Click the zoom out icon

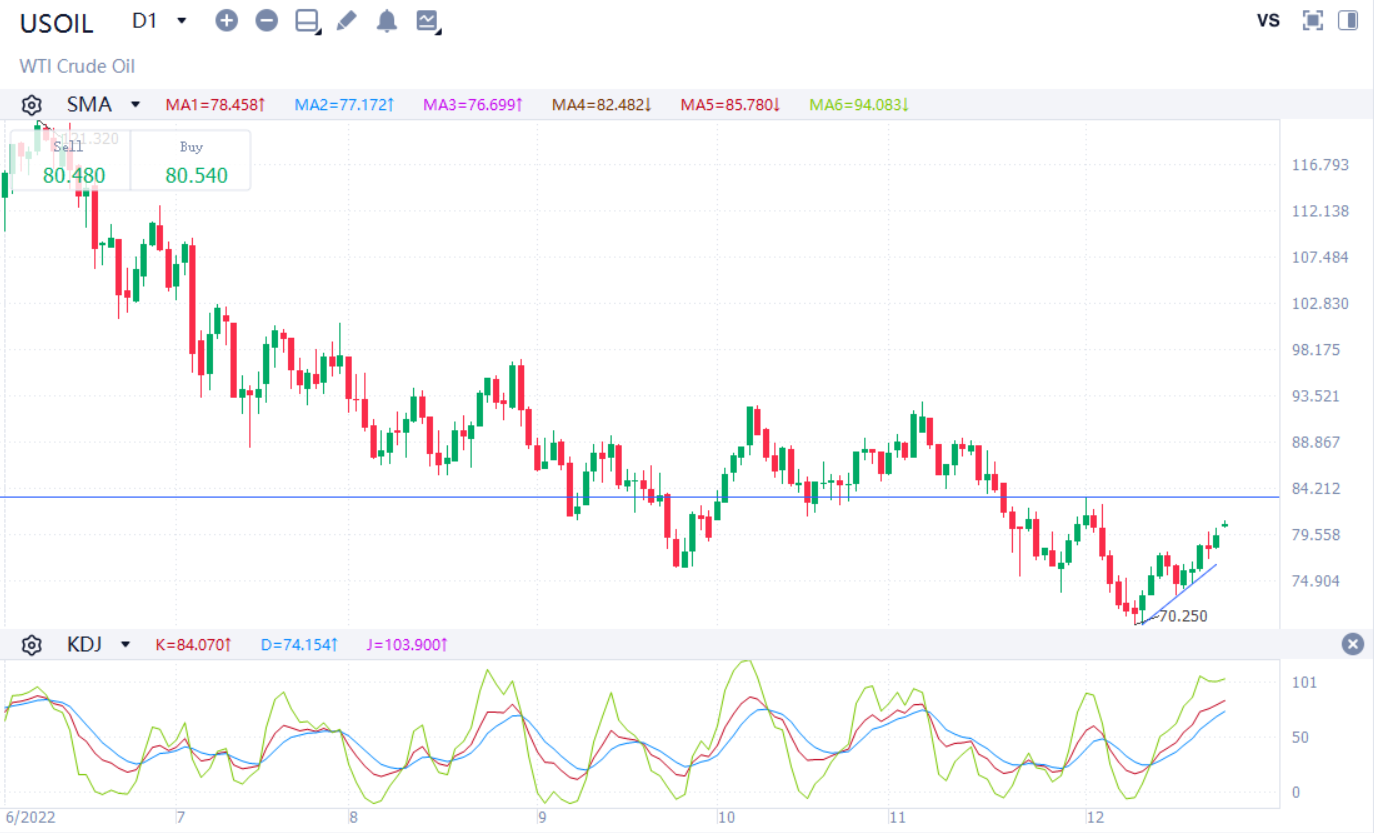(x=266, y=19)
